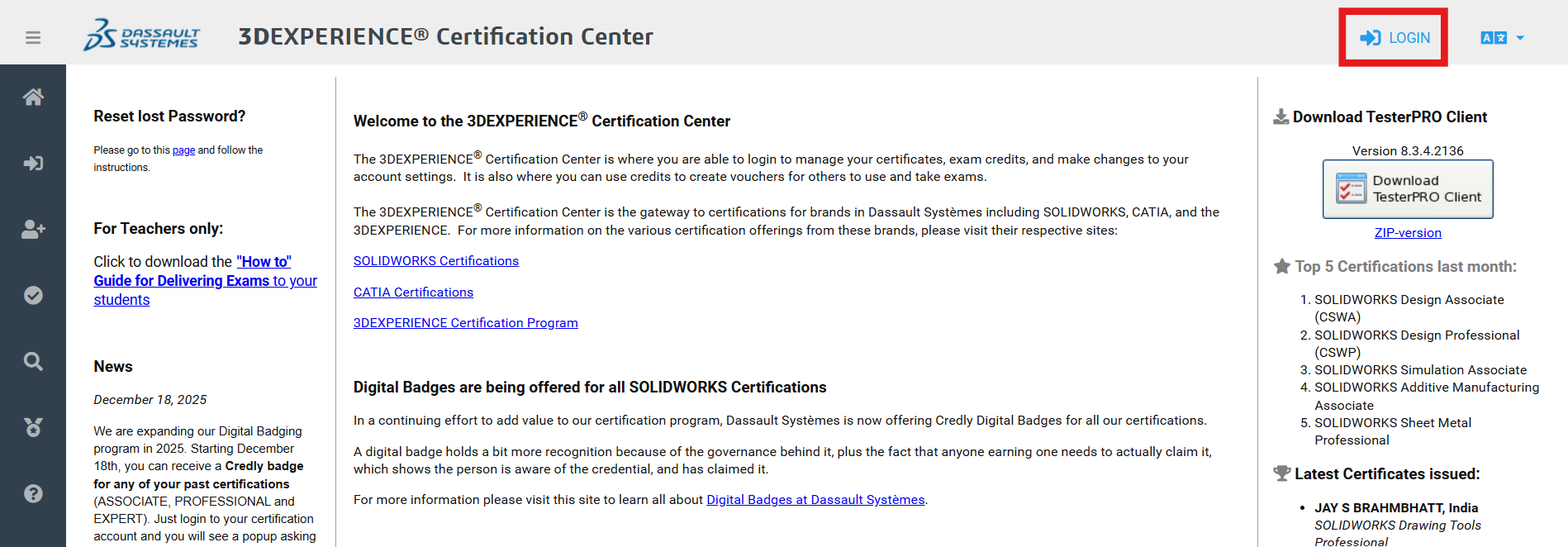The height and width of the screenshot is (547, 1568).
Task: Open the SOLIDWORKS Certifications link
Action: point(436,261)
